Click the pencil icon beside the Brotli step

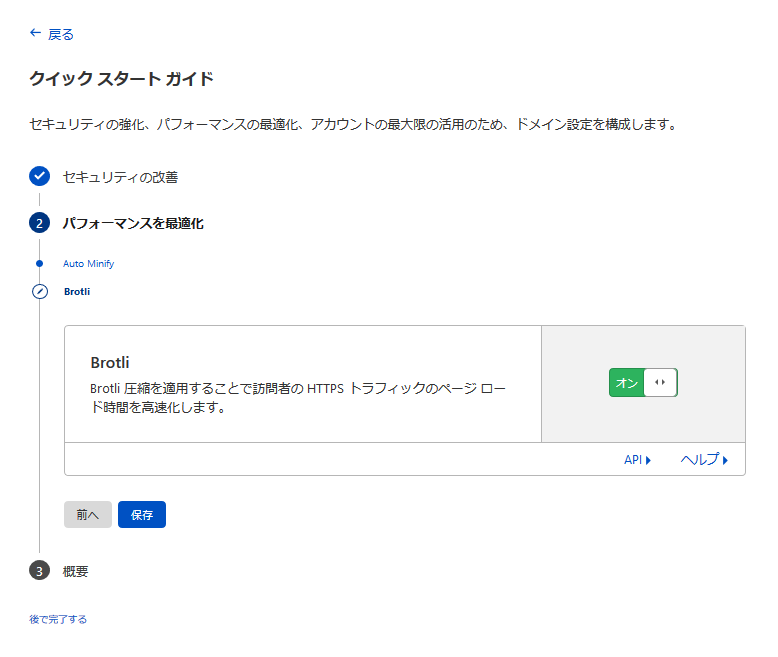tap(39, 292)
